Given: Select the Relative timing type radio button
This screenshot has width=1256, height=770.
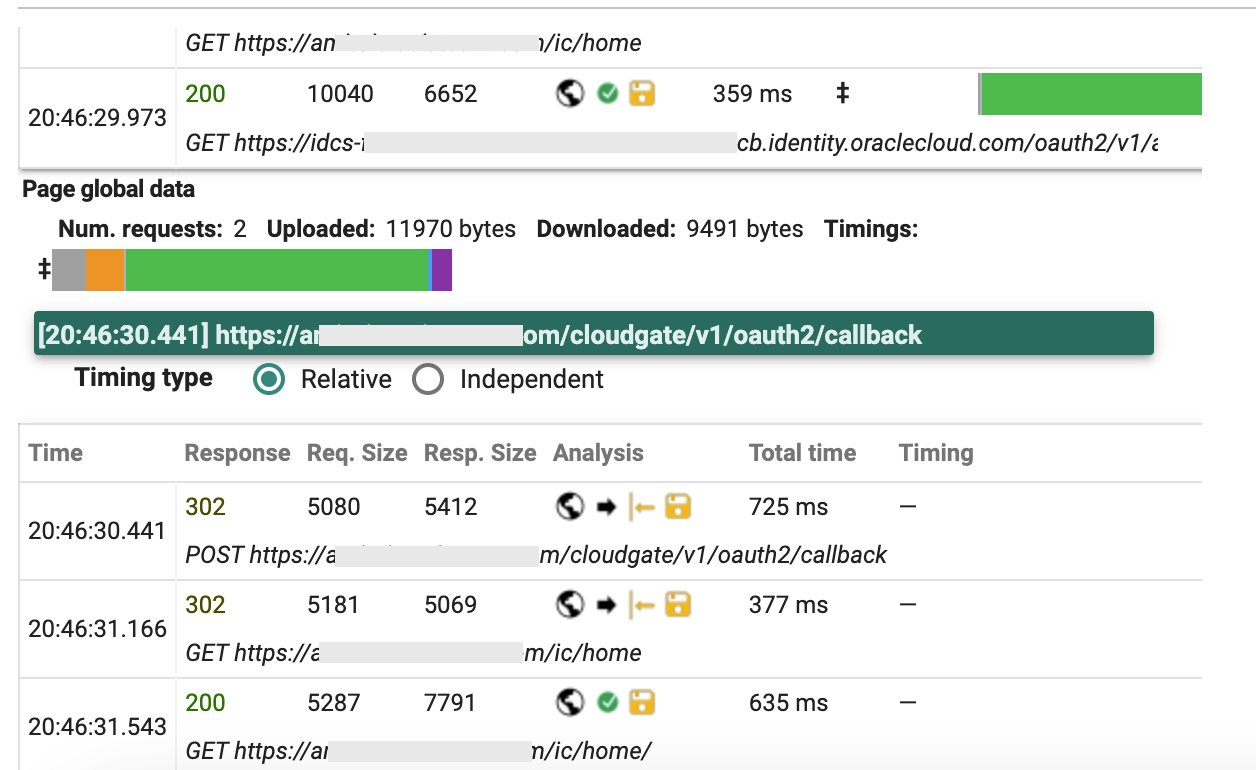Looking at the screenshot, I should click(268, 380).
